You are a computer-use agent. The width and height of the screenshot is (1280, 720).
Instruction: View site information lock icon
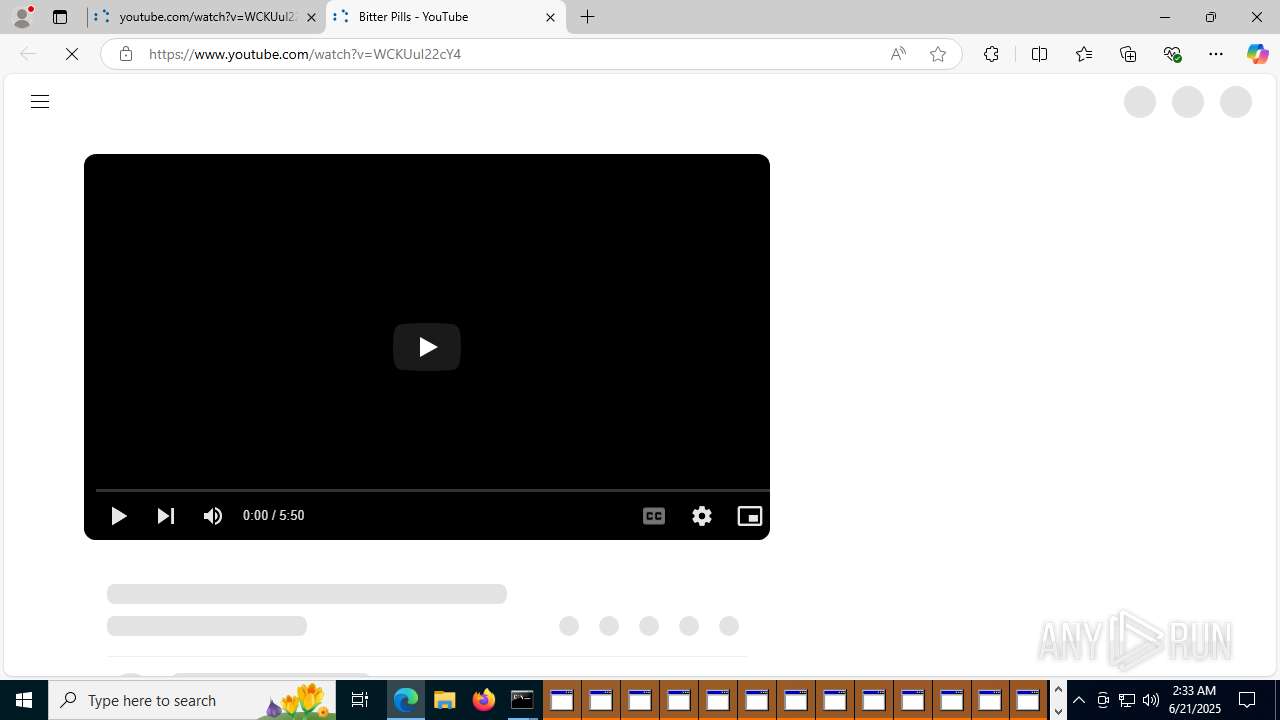(x=125, y=54)
